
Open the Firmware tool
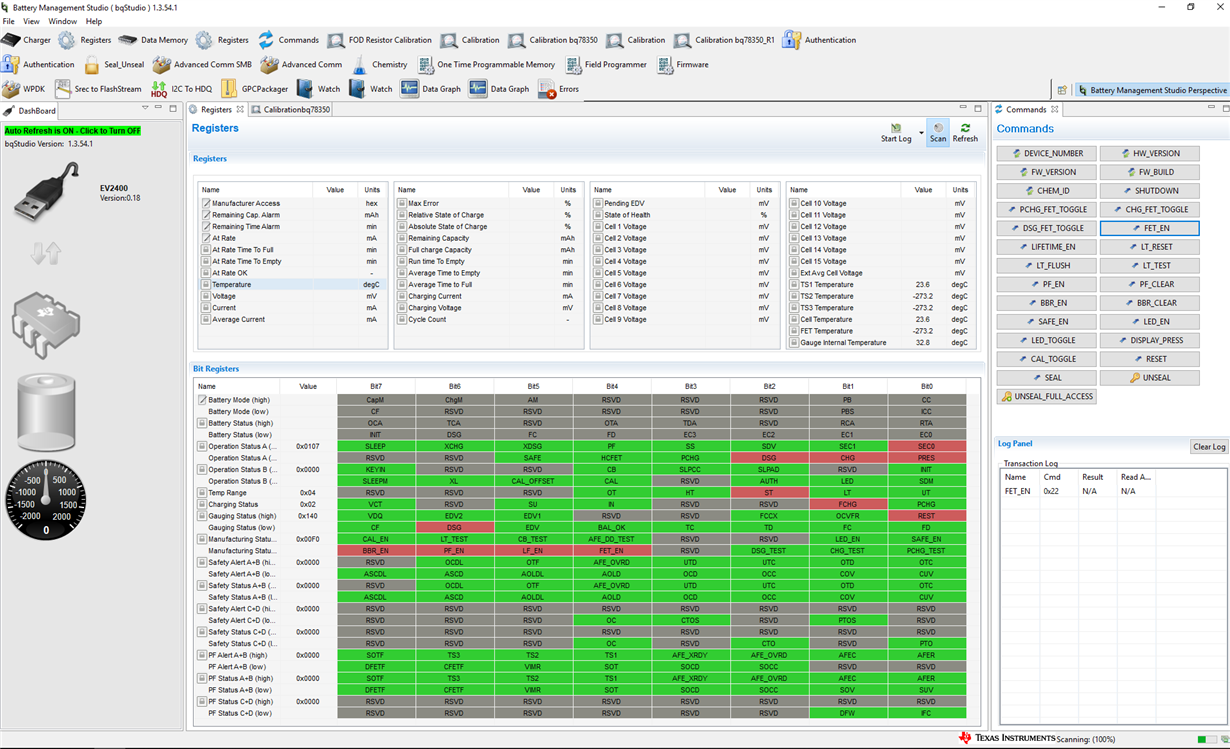pos(681,64)
